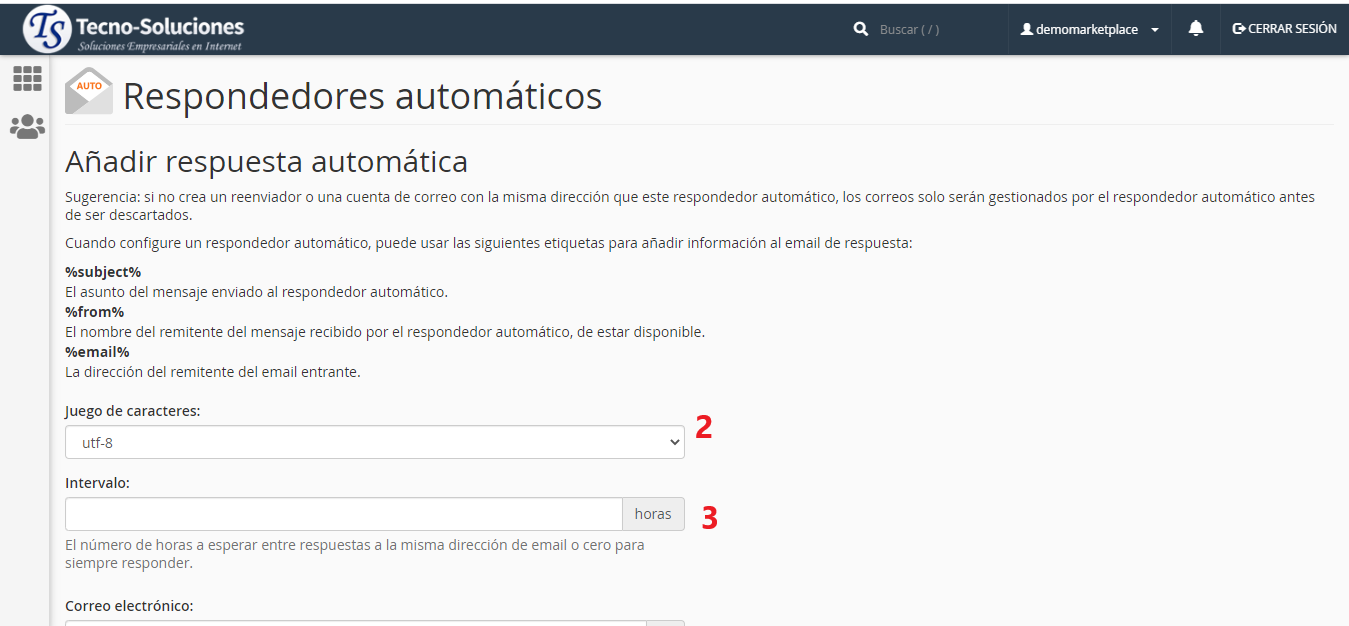Click the AUTO envelope autoresponder icon

point(89,92)
